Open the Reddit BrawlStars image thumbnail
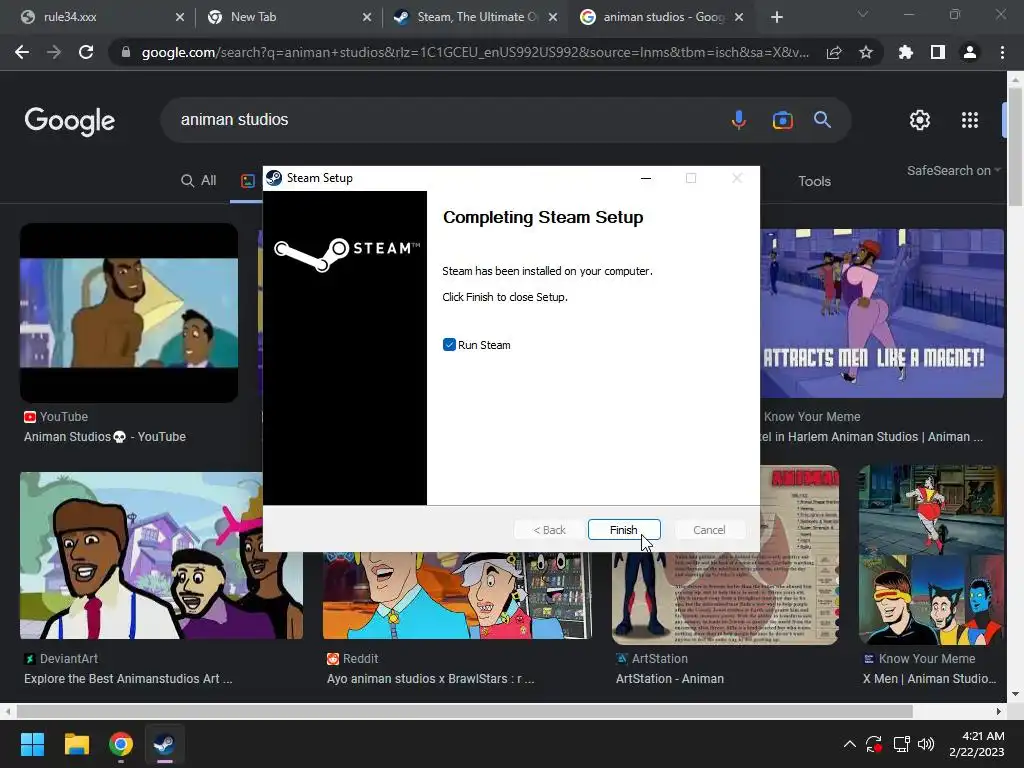 [457, 595]
